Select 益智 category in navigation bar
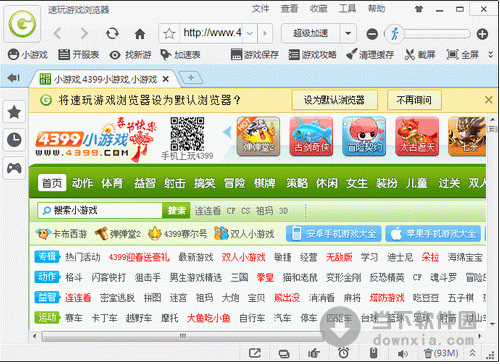Viewport: 500px width, 364px height. click(145, 183)
